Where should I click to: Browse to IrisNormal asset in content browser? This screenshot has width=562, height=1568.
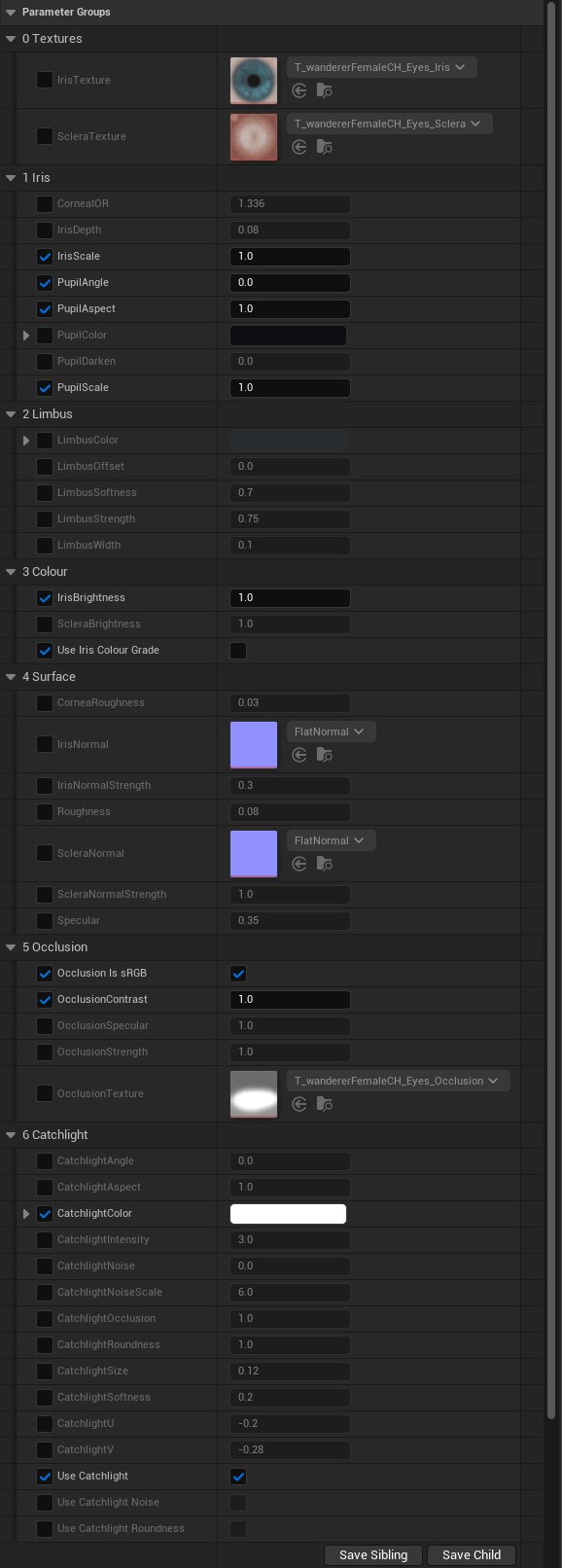(x=325, y=755)
